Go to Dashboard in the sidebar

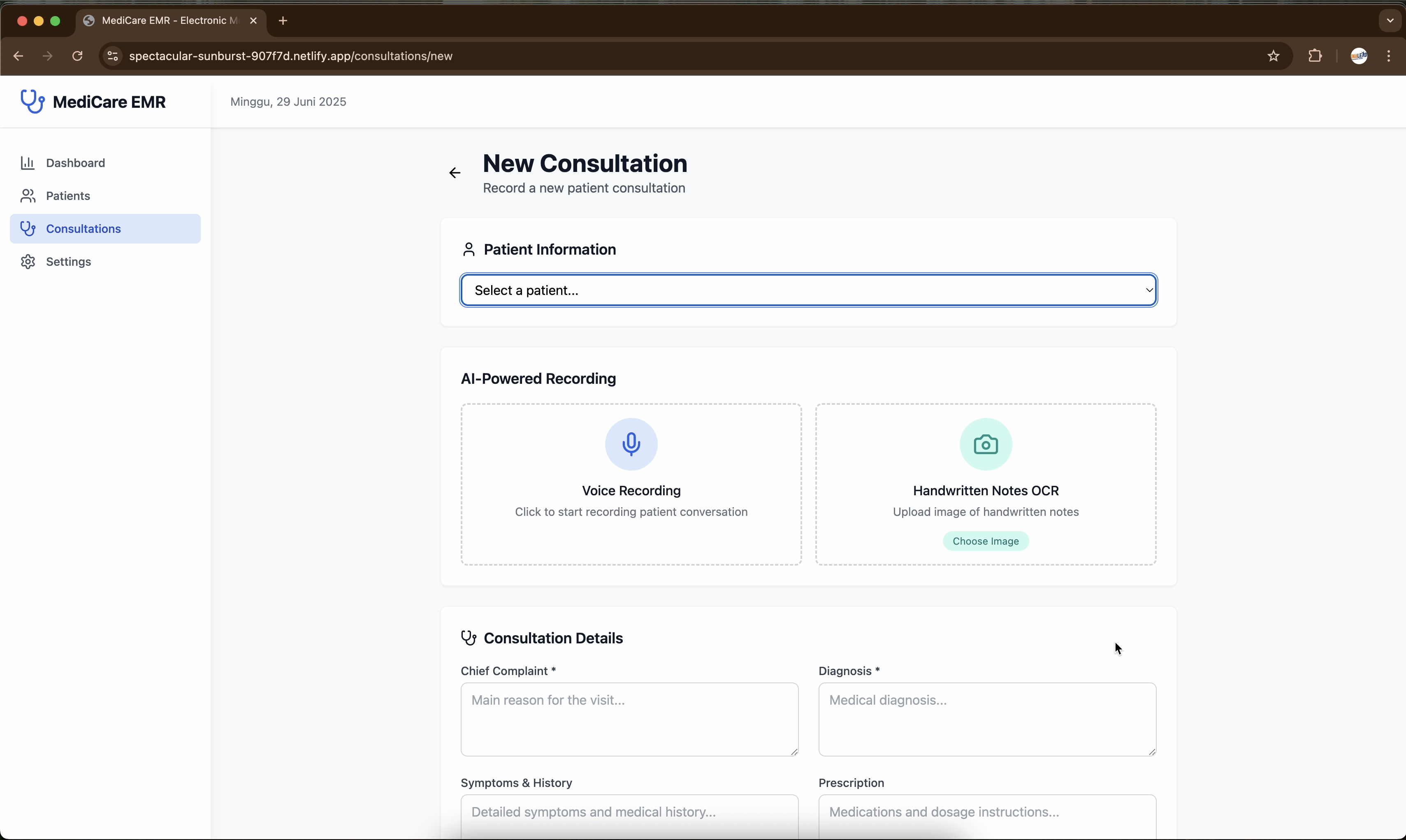click(x=75, y=163)
